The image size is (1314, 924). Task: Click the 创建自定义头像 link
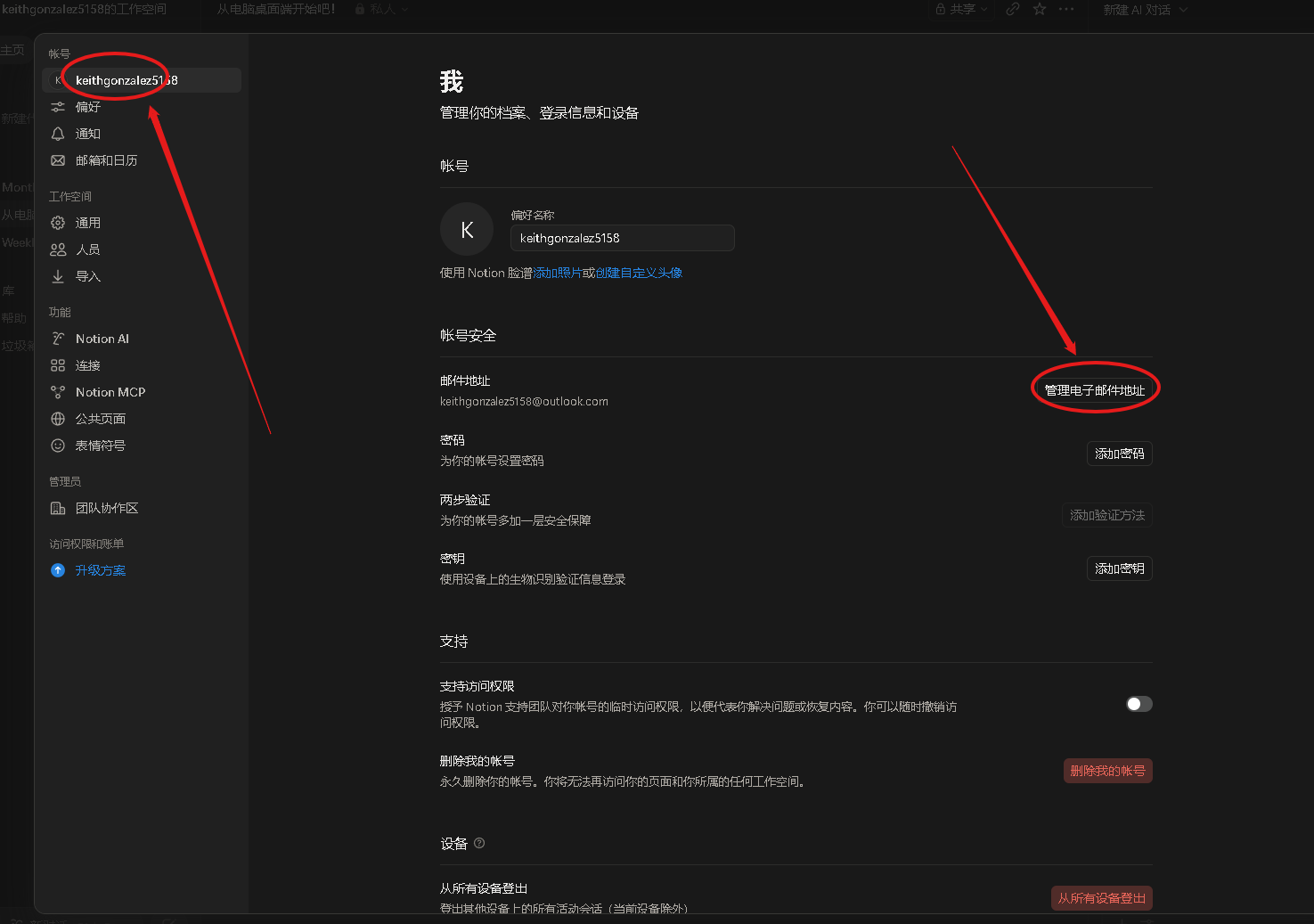click(639, 273)
